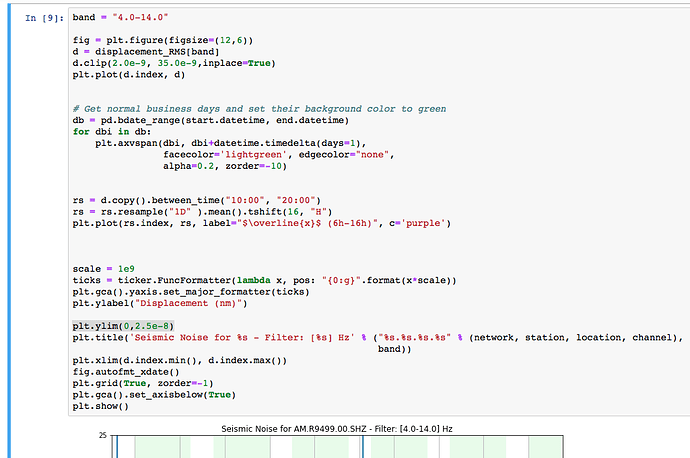The height and width of the screenshot is (458, 690).
Task: Click the 'Seismic Noise for %s' title string
Action: point(242,337)
